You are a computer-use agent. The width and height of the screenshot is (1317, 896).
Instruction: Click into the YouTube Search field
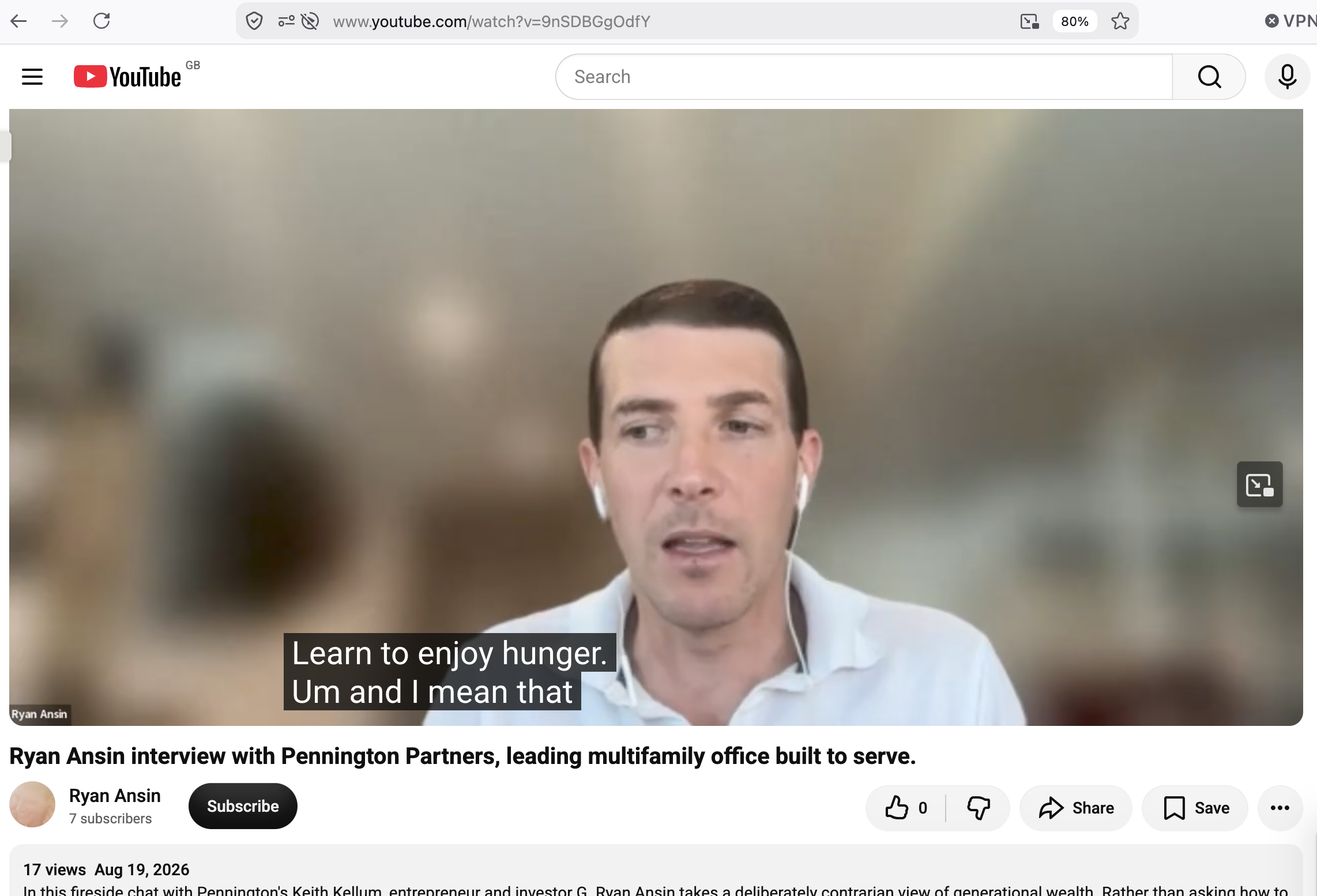click(864, 77)
